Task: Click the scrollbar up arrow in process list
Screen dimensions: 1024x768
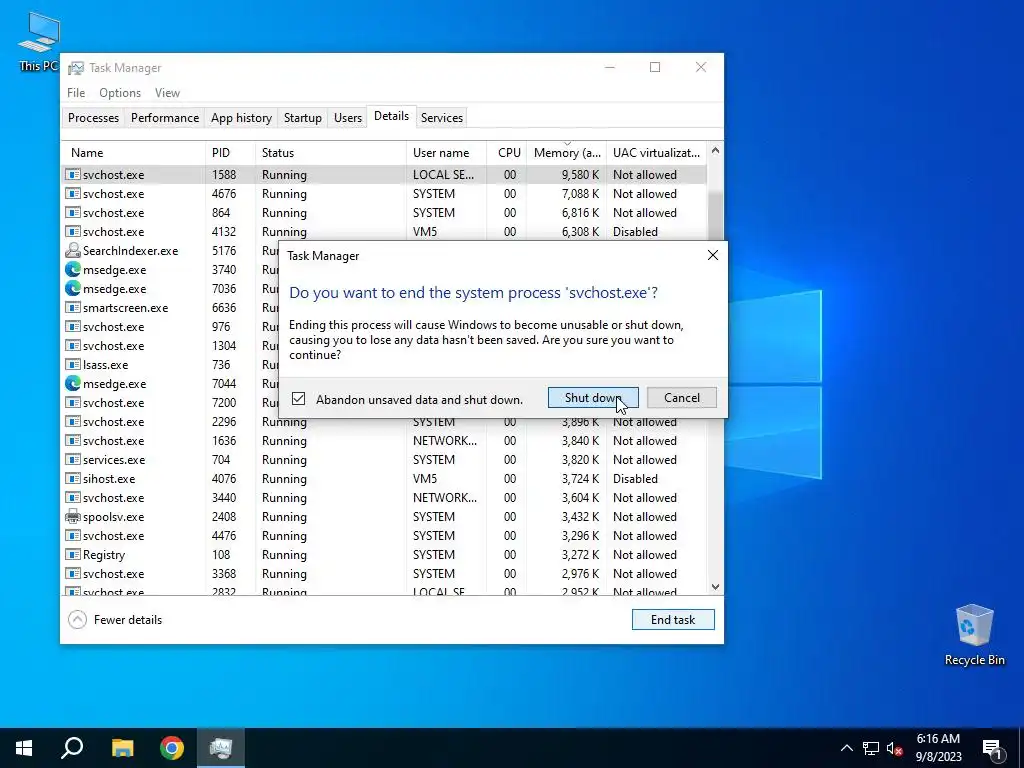Action: 715,150
